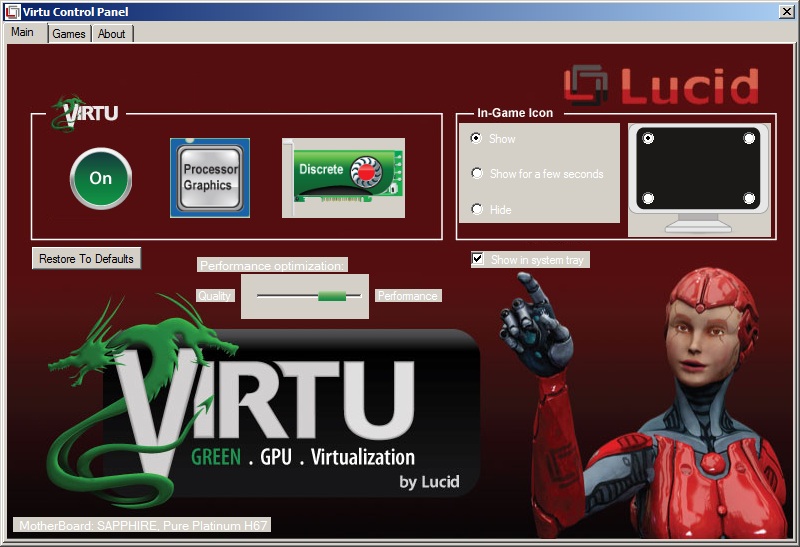The image size is (800, 547).
Task: Set icon position to top-right monitor corner
Action: [x=749, y=138]
